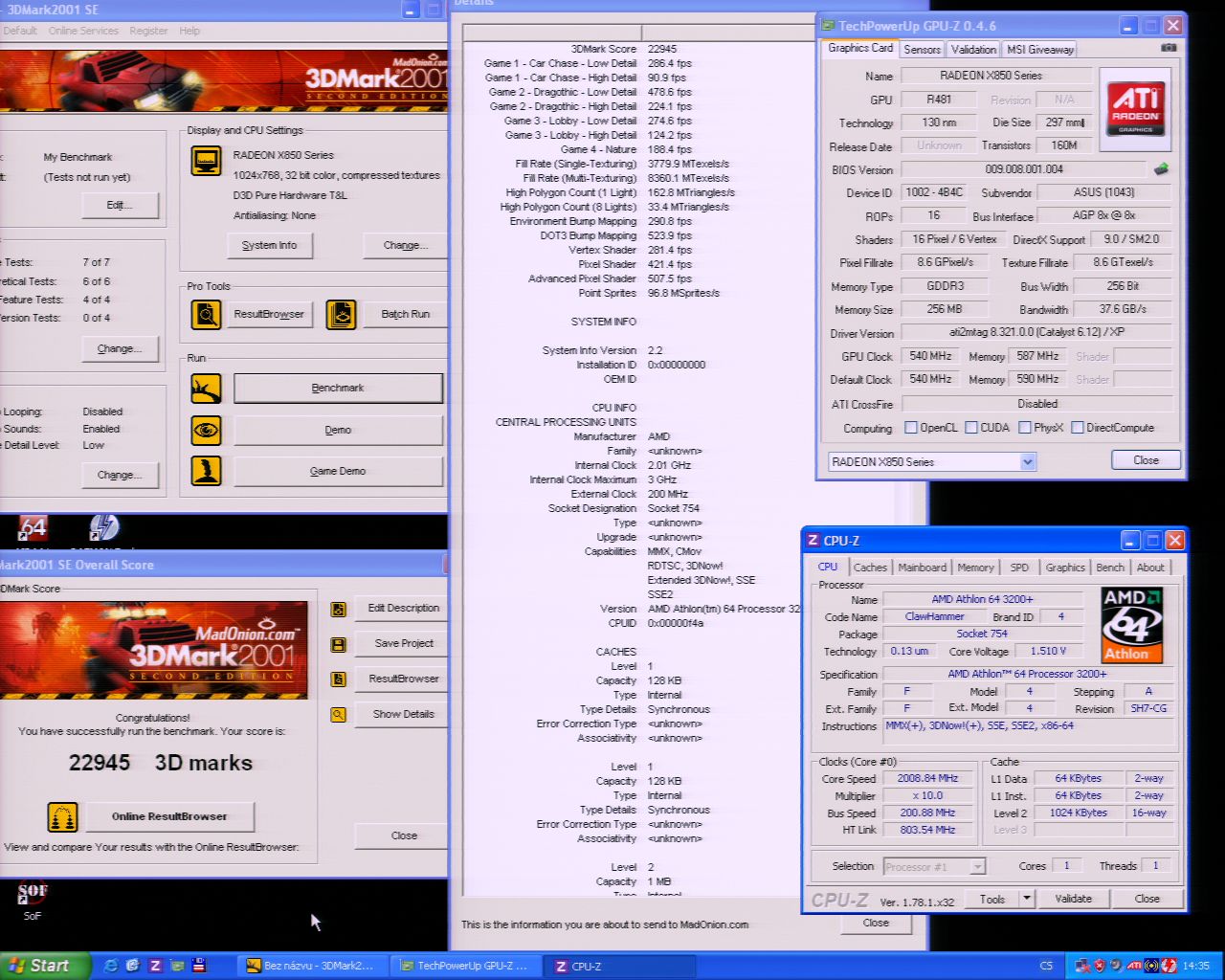Open the Validation tab in GPU-Z
Screen dimensions: 1225x980
973,49
